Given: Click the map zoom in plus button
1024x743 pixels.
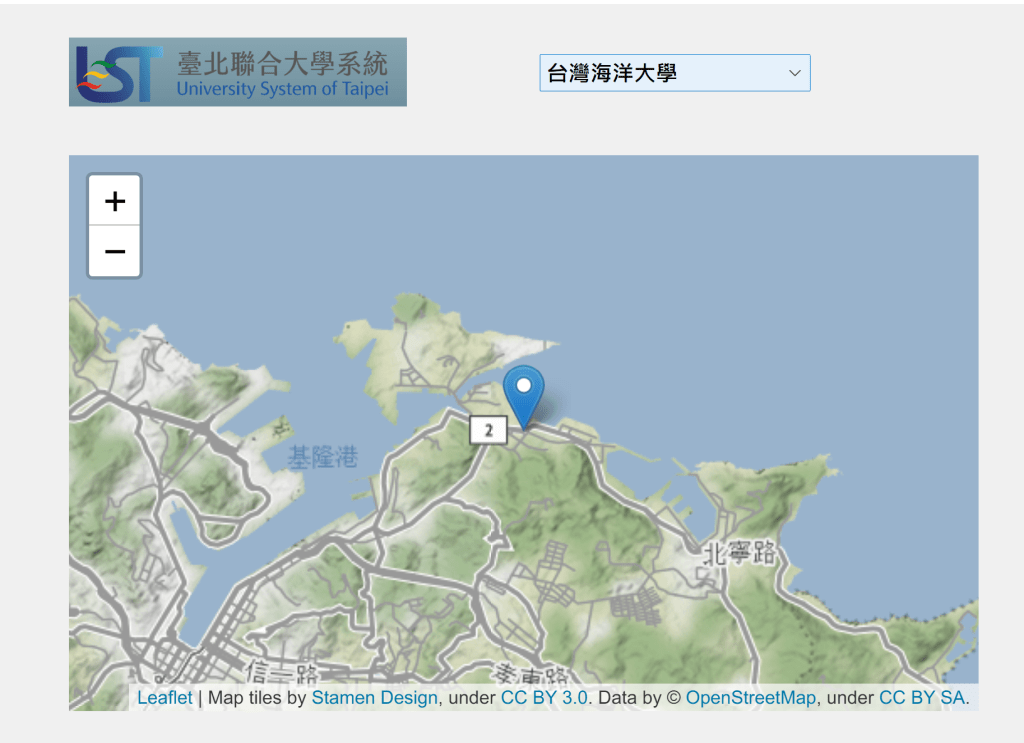Looking at the screenshot, I should pyautogui.click(x=115, y=201).
